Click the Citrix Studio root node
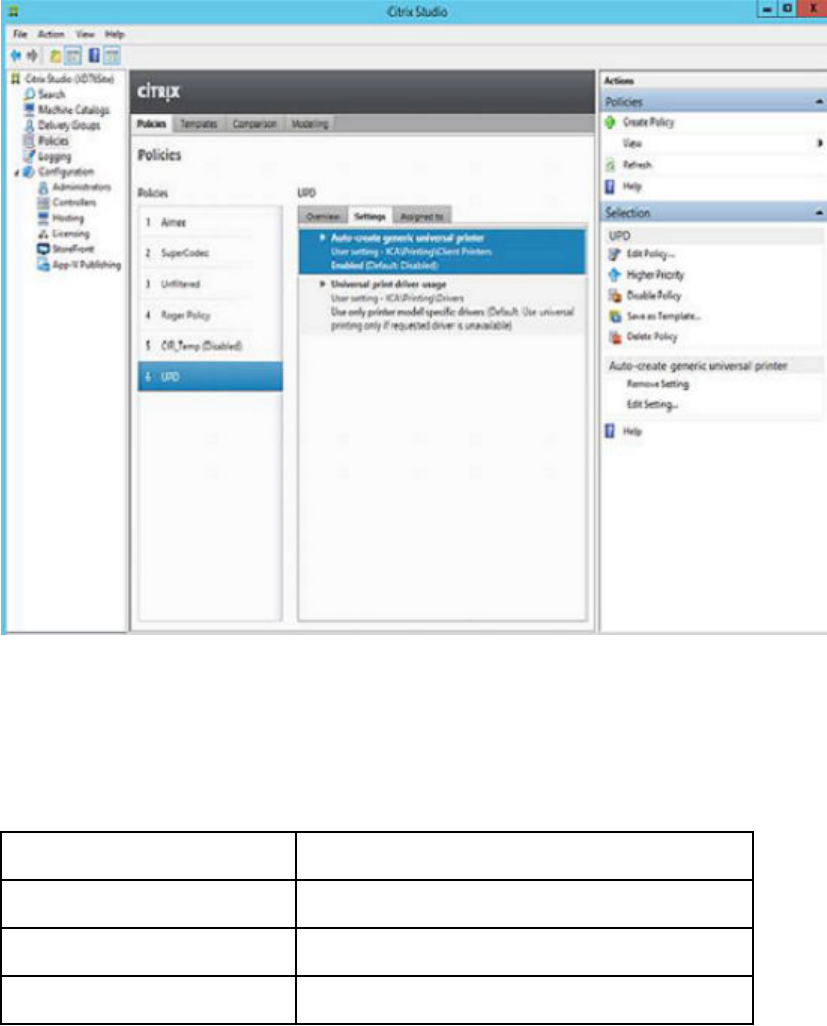 (x=69, y=79)
